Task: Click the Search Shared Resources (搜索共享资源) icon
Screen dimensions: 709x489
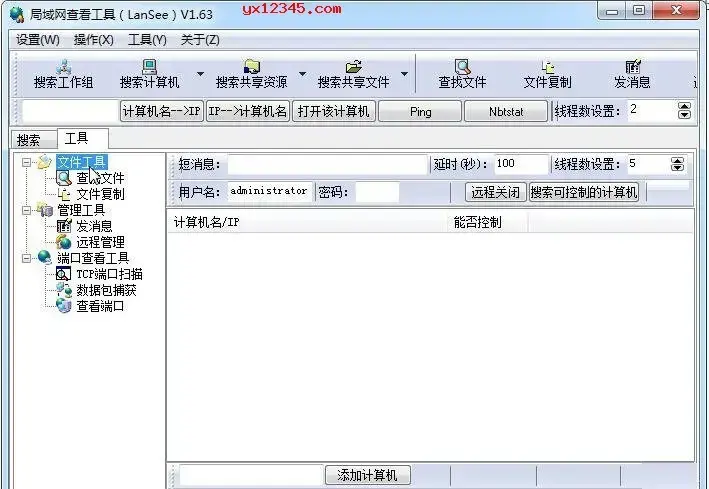Action: [251, 67]
